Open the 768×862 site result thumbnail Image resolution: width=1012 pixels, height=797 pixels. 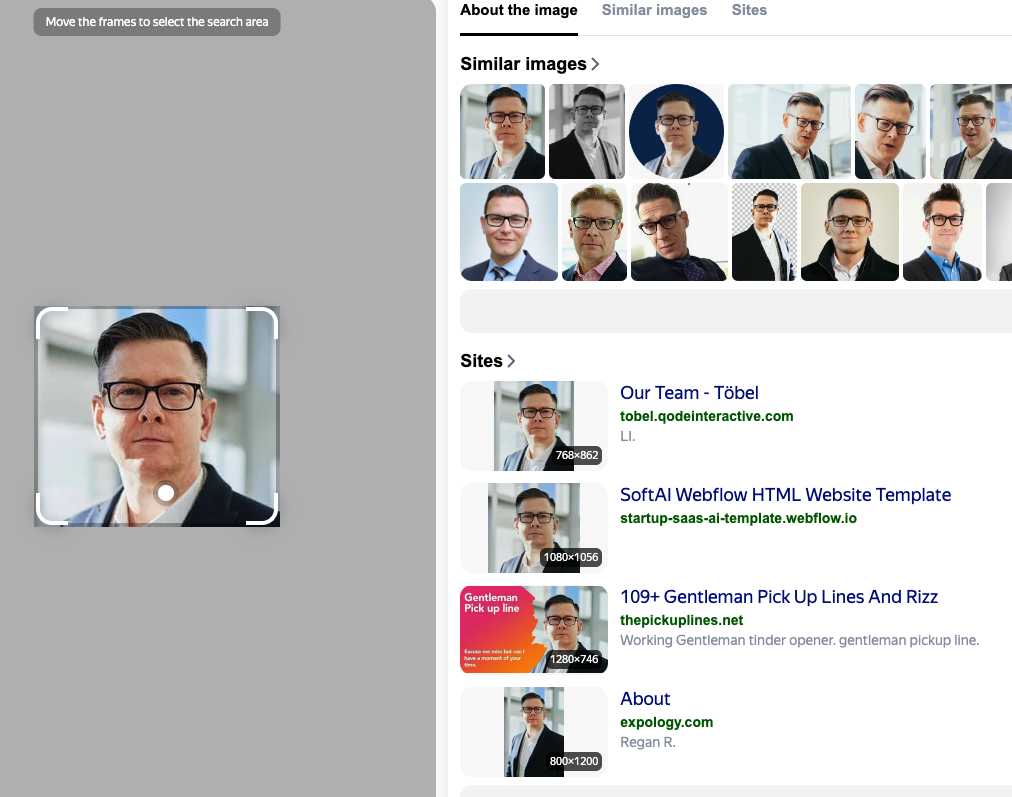coord(534,426)
